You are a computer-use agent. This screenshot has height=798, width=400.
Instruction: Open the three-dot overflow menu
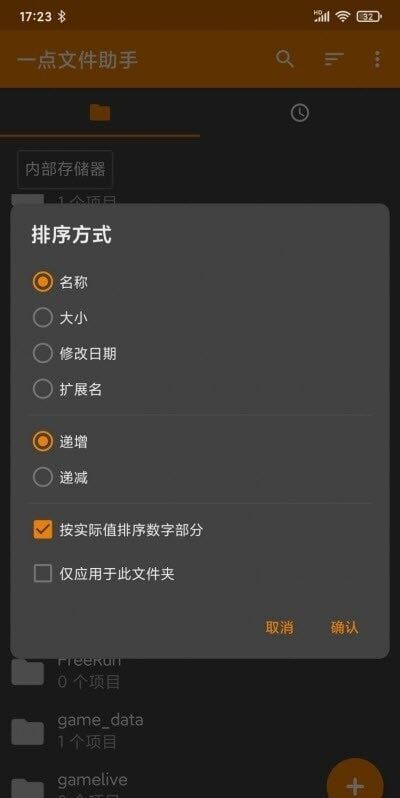click(x=377, y=59)
